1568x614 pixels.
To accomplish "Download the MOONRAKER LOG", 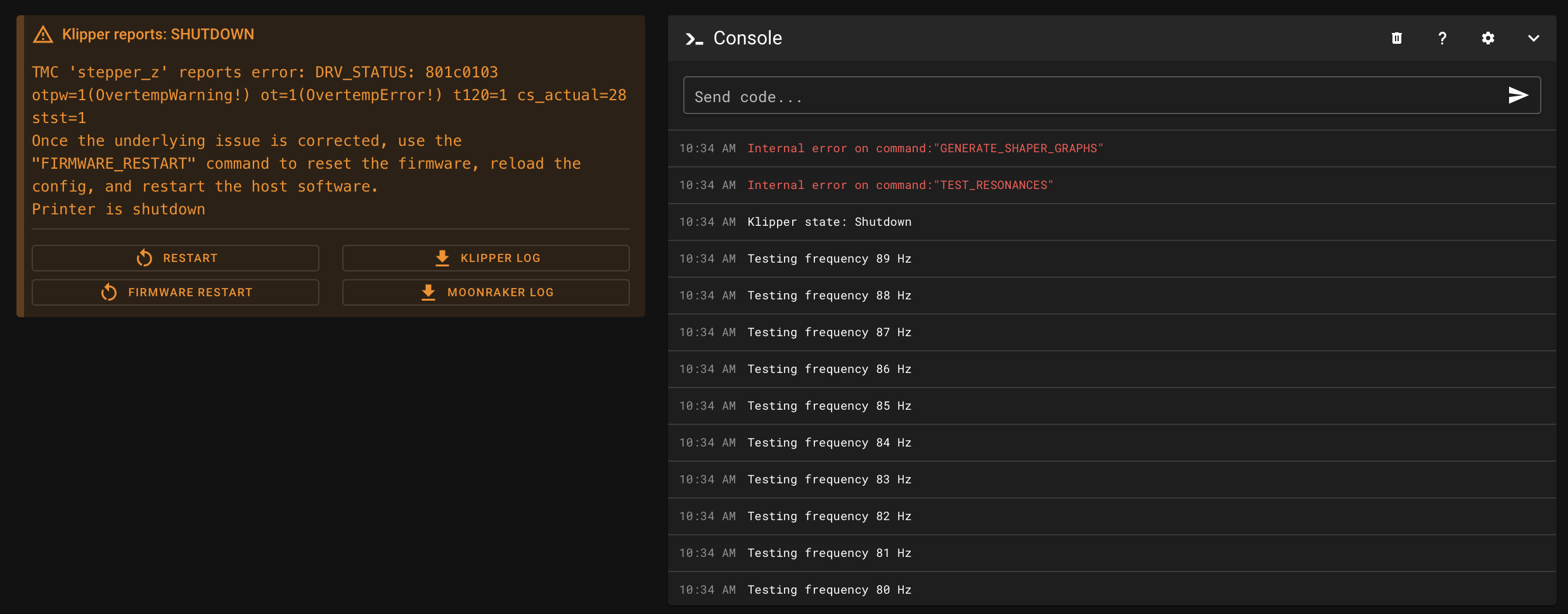I will (485, 292).
